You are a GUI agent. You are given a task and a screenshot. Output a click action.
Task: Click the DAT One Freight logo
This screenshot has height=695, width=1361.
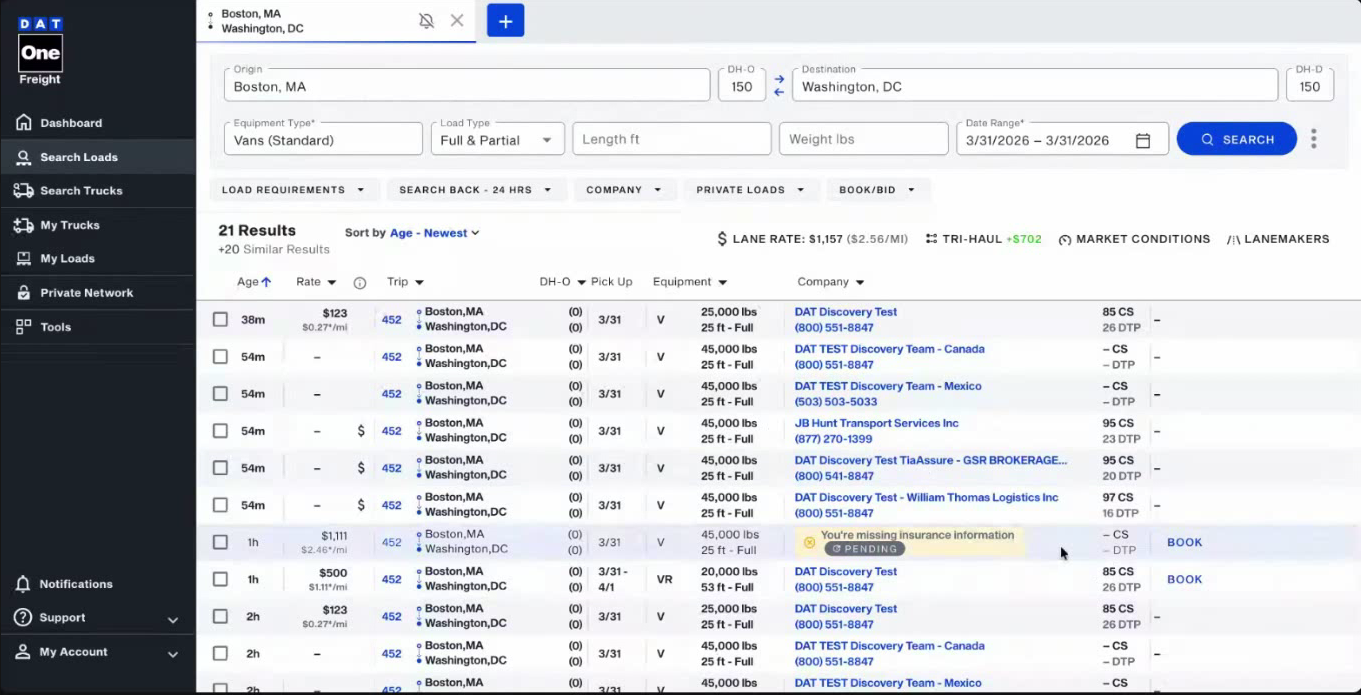click(40, 50)
